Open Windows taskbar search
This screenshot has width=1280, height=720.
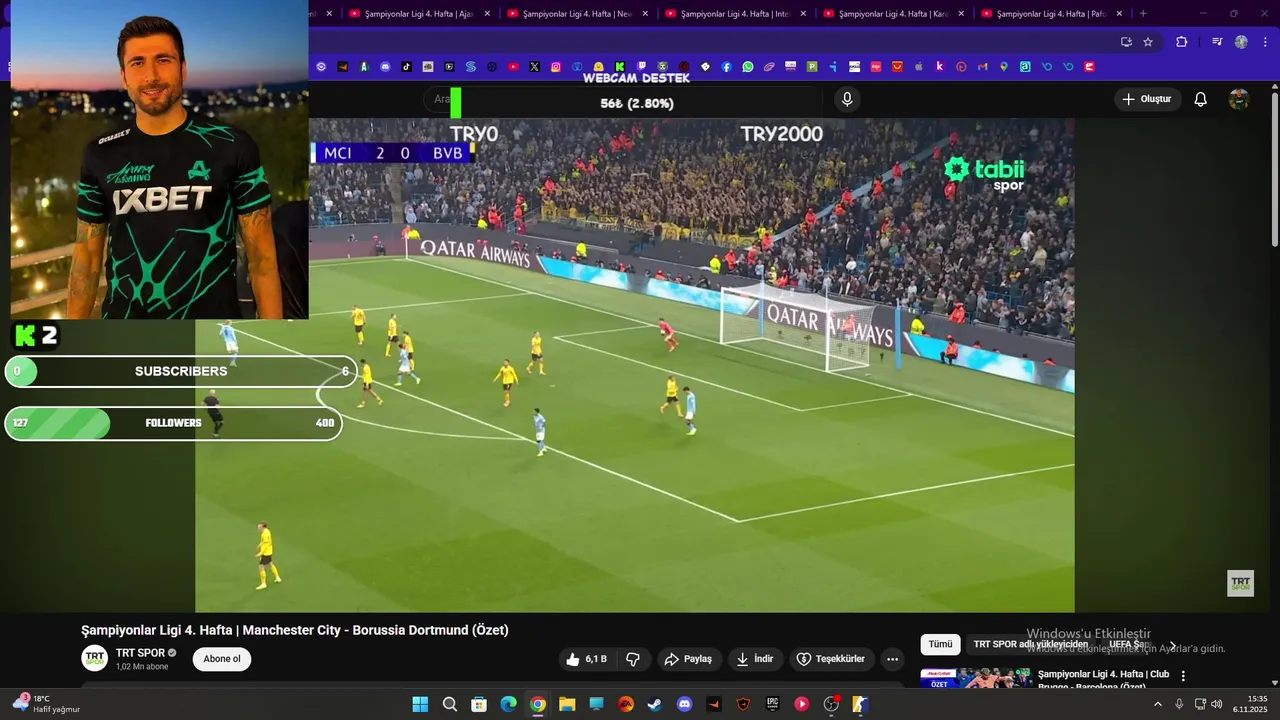point(450,704)
